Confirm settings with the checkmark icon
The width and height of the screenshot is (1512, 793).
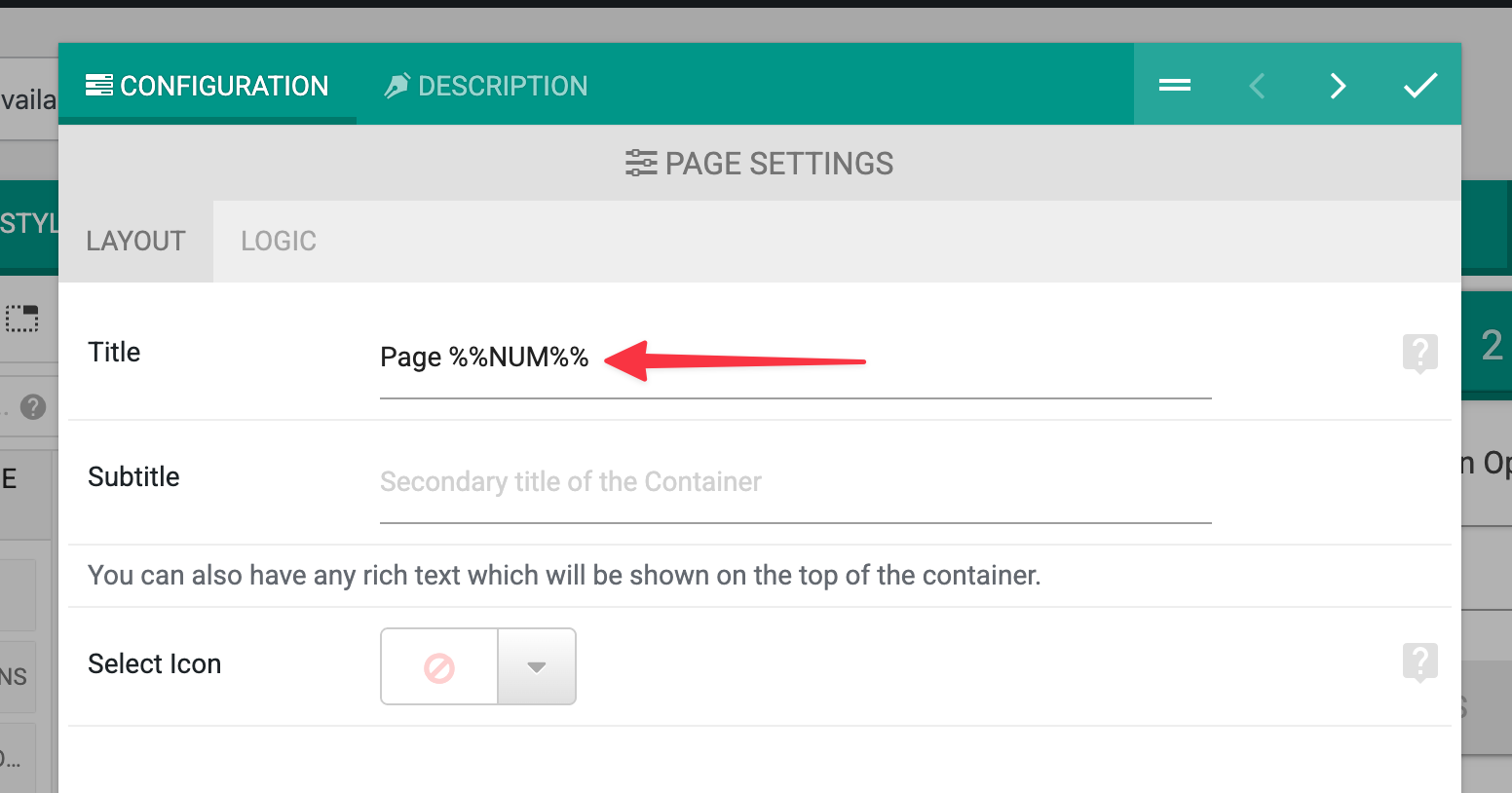[x=1420, y=86]
